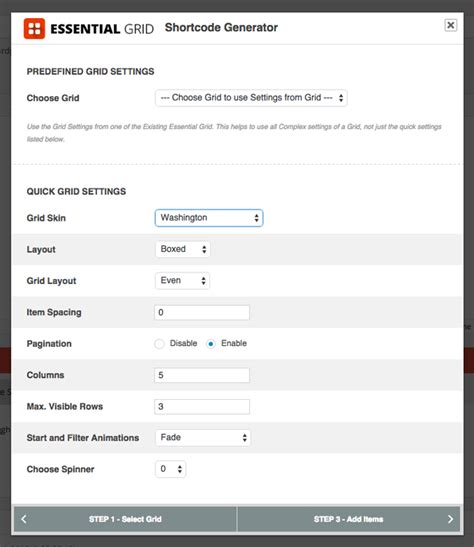Click the left arrow for previous step
The width and height of the screenshot is (474, 547).
pyautogui.click(x=24, y=519)
